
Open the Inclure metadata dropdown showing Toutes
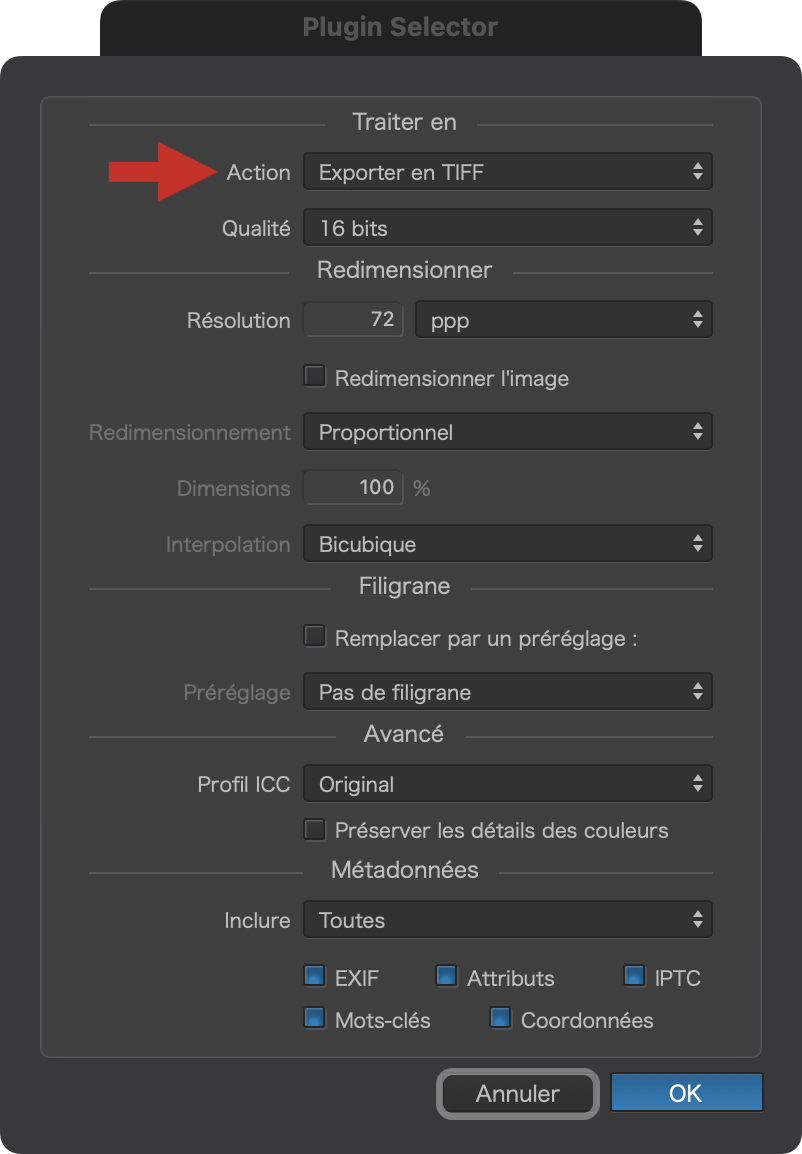[508, 919]
